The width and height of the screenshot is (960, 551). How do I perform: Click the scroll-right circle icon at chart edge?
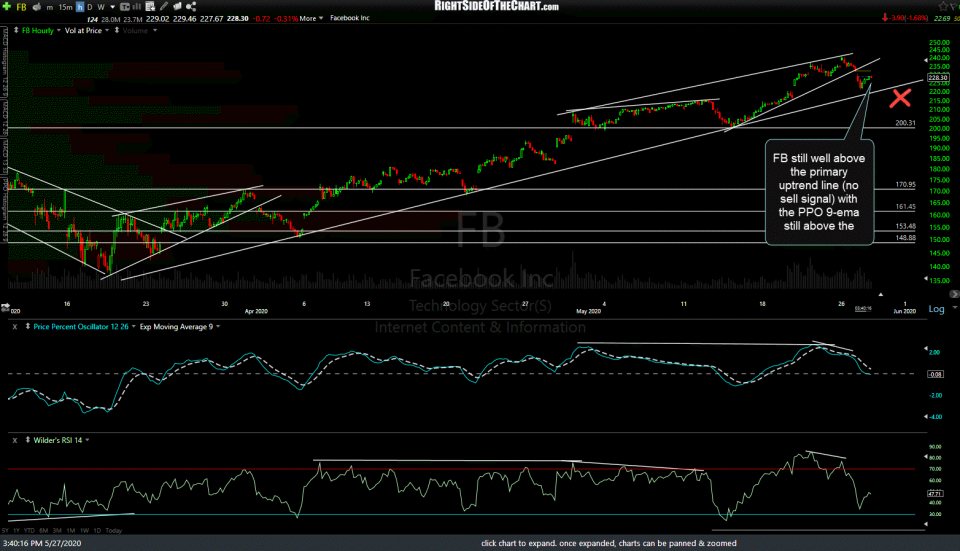954,294
